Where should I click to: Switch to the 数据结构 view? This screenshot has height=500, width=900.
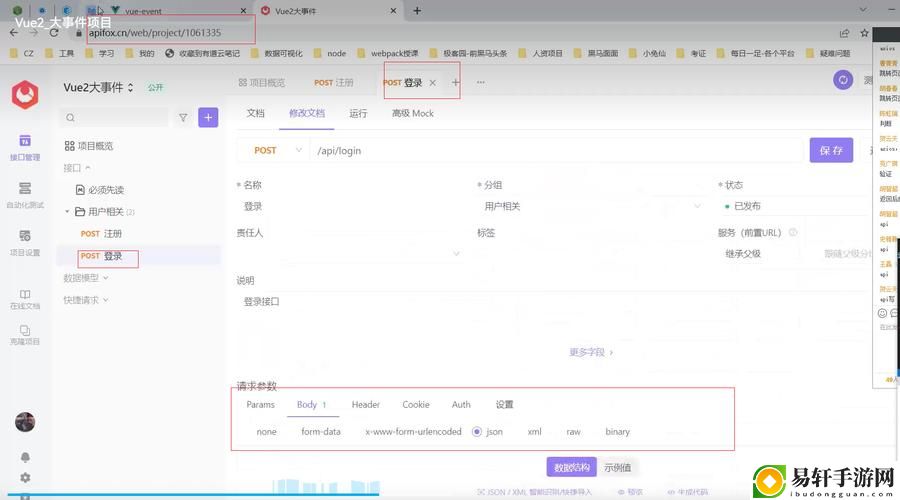pos(572,467)
